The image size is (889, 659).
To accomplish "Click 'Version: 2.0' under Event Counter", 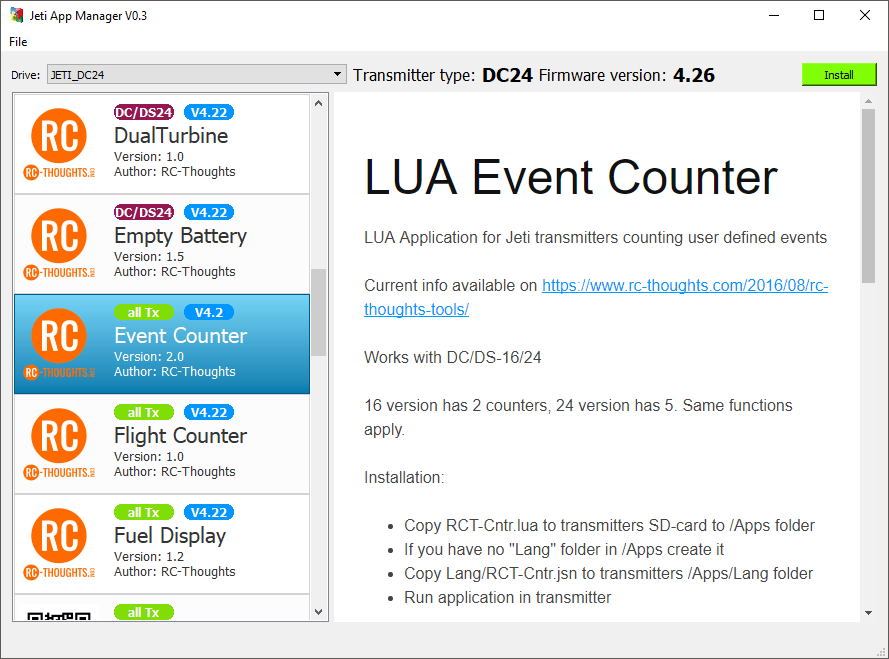I will point(149,357).
